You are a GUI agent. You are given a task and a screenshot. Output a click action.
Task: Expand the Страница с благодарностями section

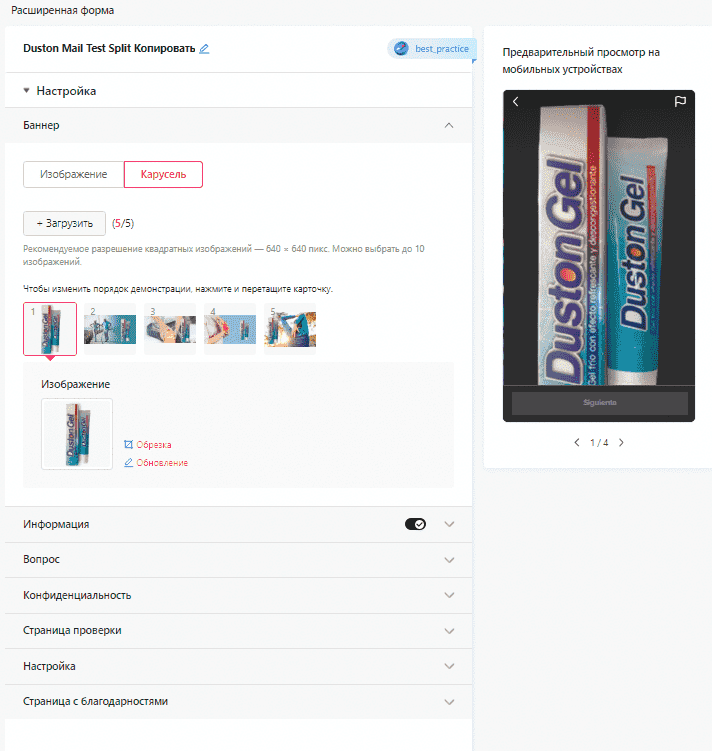[x=449, y=701]
